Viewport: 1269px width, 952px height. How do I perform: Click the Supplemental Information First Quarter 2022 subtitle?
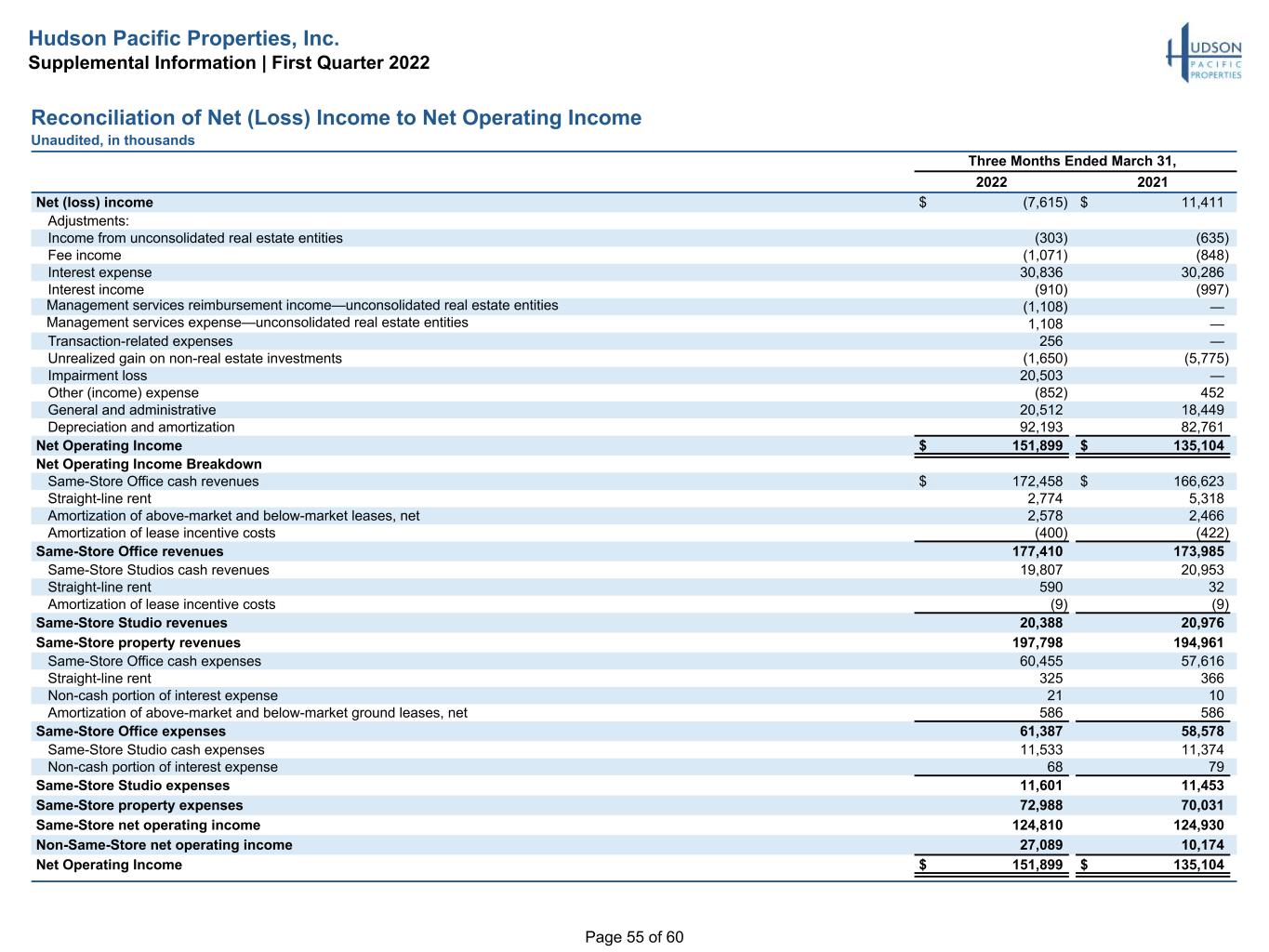pos(229,63)
